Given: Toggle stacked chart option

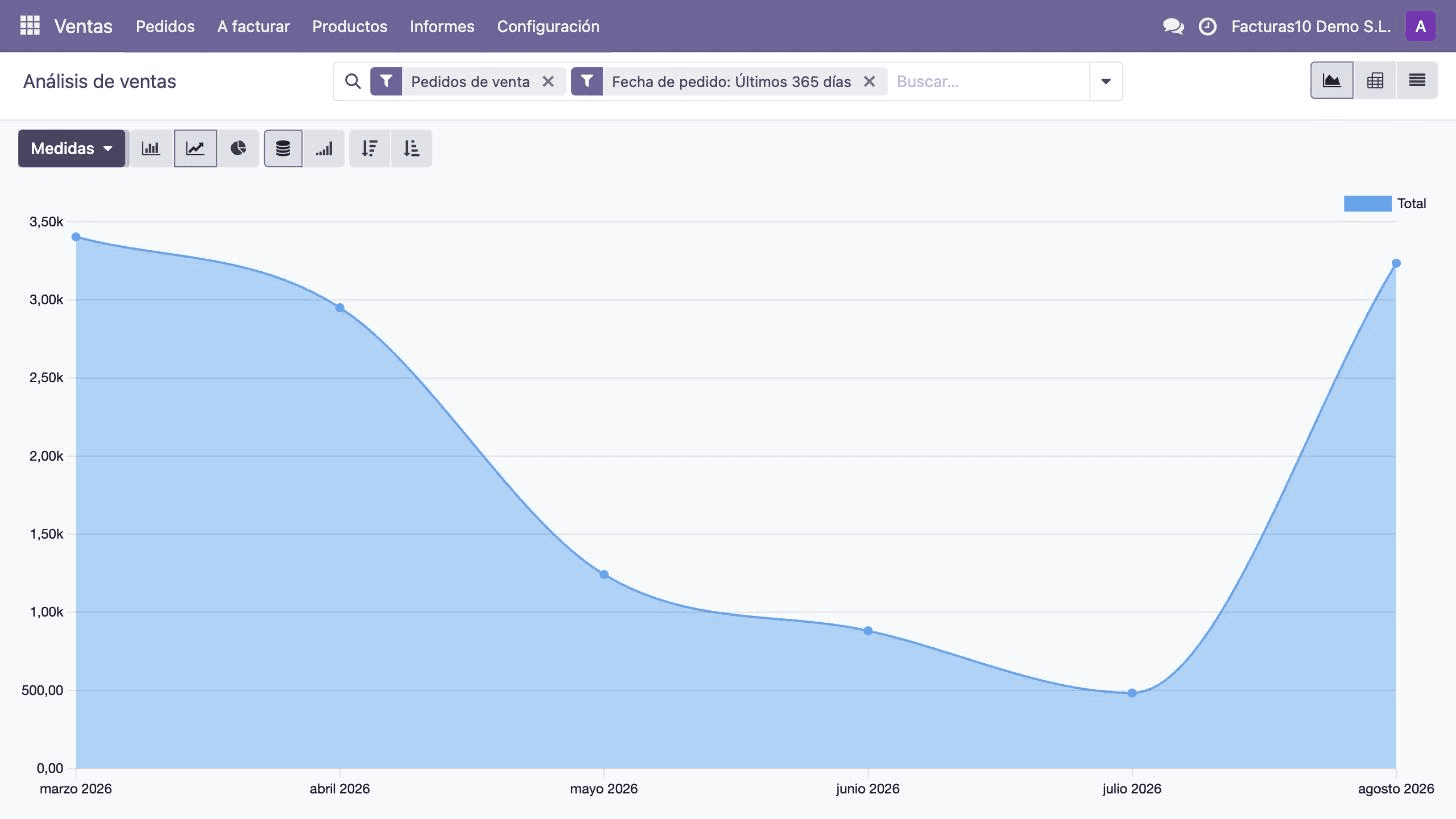Looking at the screenshot, I should [x=283, y=149].
